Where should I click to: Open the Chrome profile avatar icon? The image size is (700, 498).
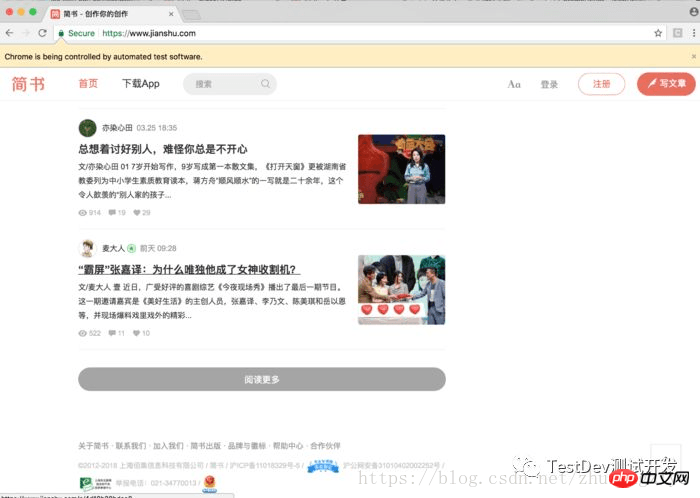[x=694, y=12]
